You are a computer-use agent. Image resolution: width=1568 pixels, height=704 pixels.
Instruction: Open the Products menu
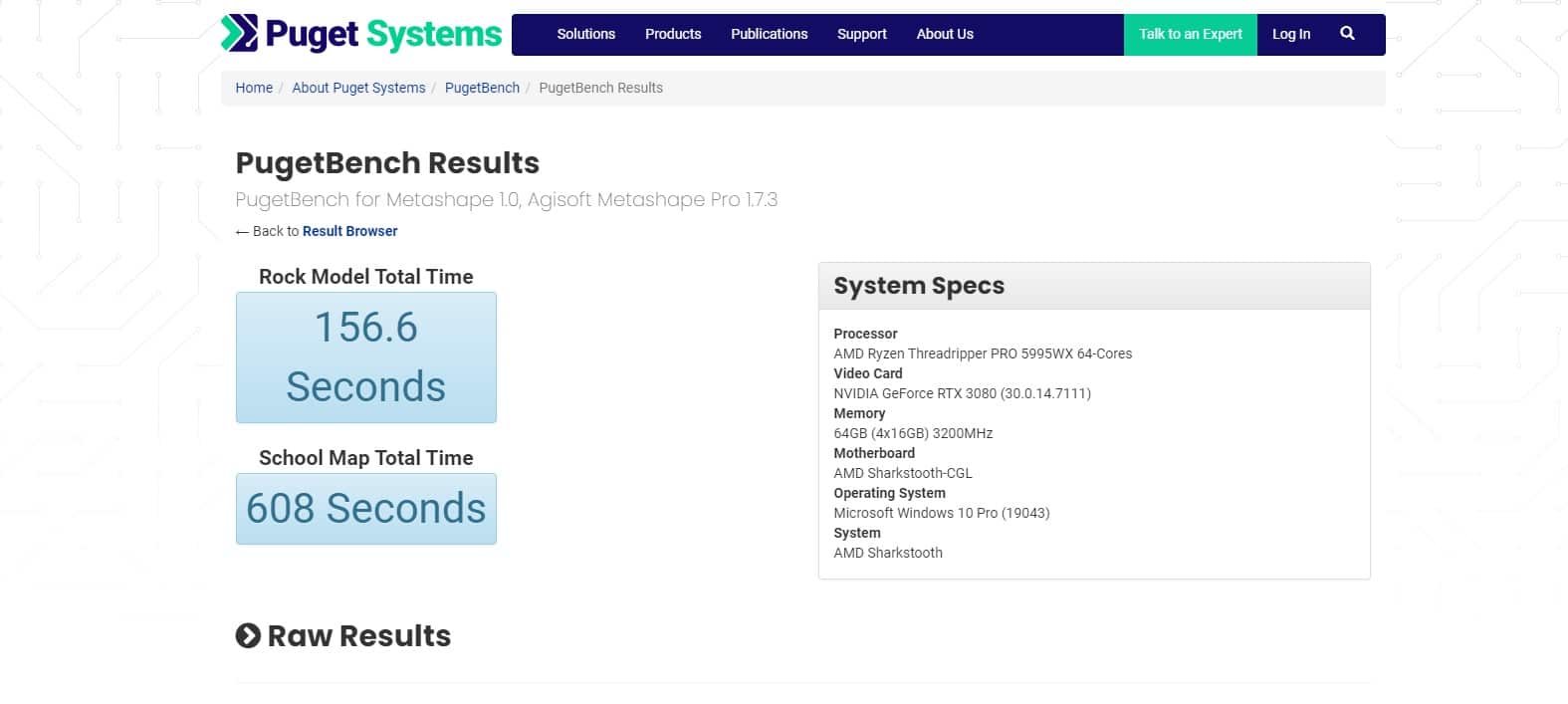click(x=673, y=34)
